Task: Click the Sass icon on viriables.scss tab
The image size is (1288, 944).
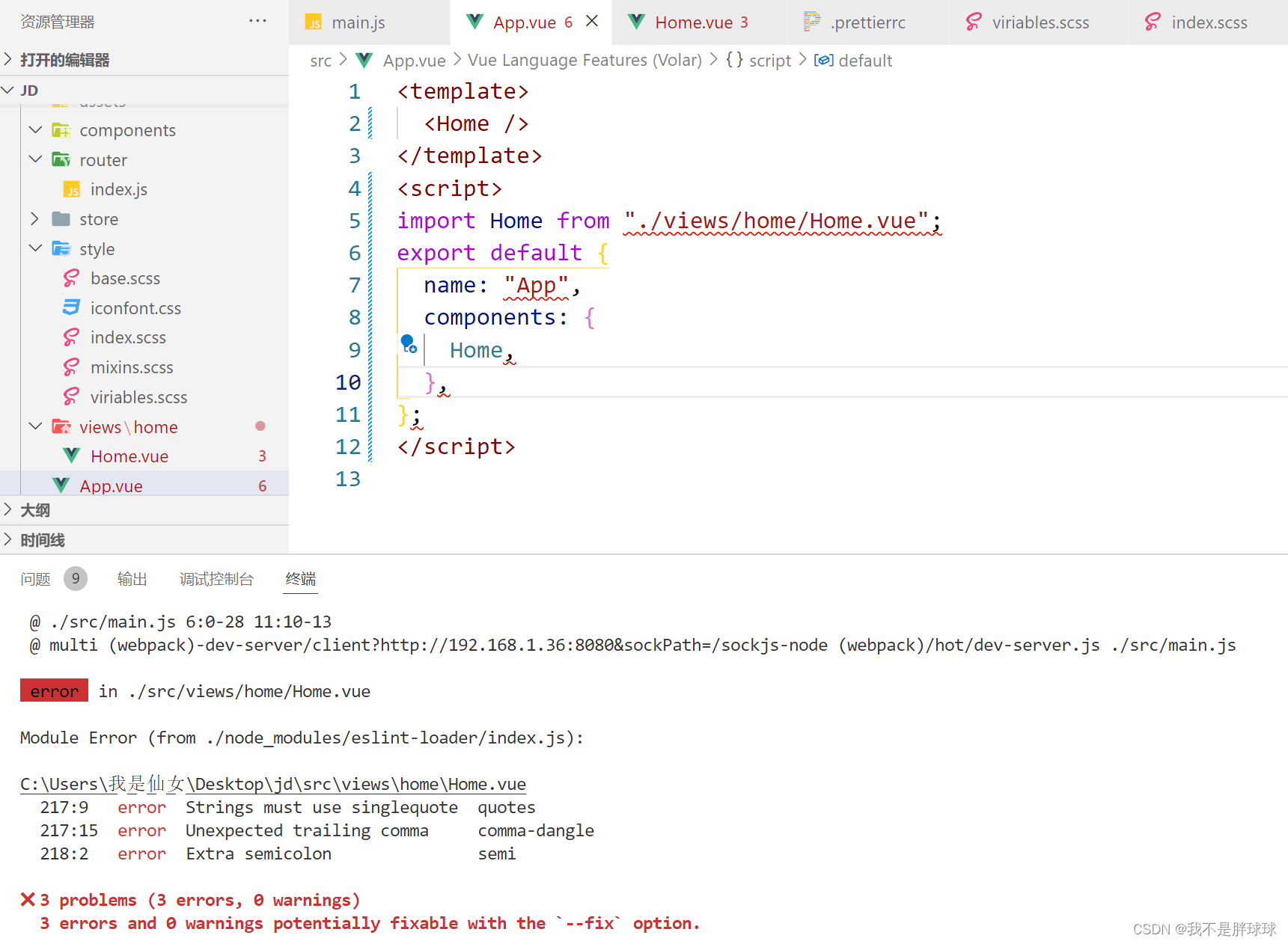Action: click(x=973, y=22)
